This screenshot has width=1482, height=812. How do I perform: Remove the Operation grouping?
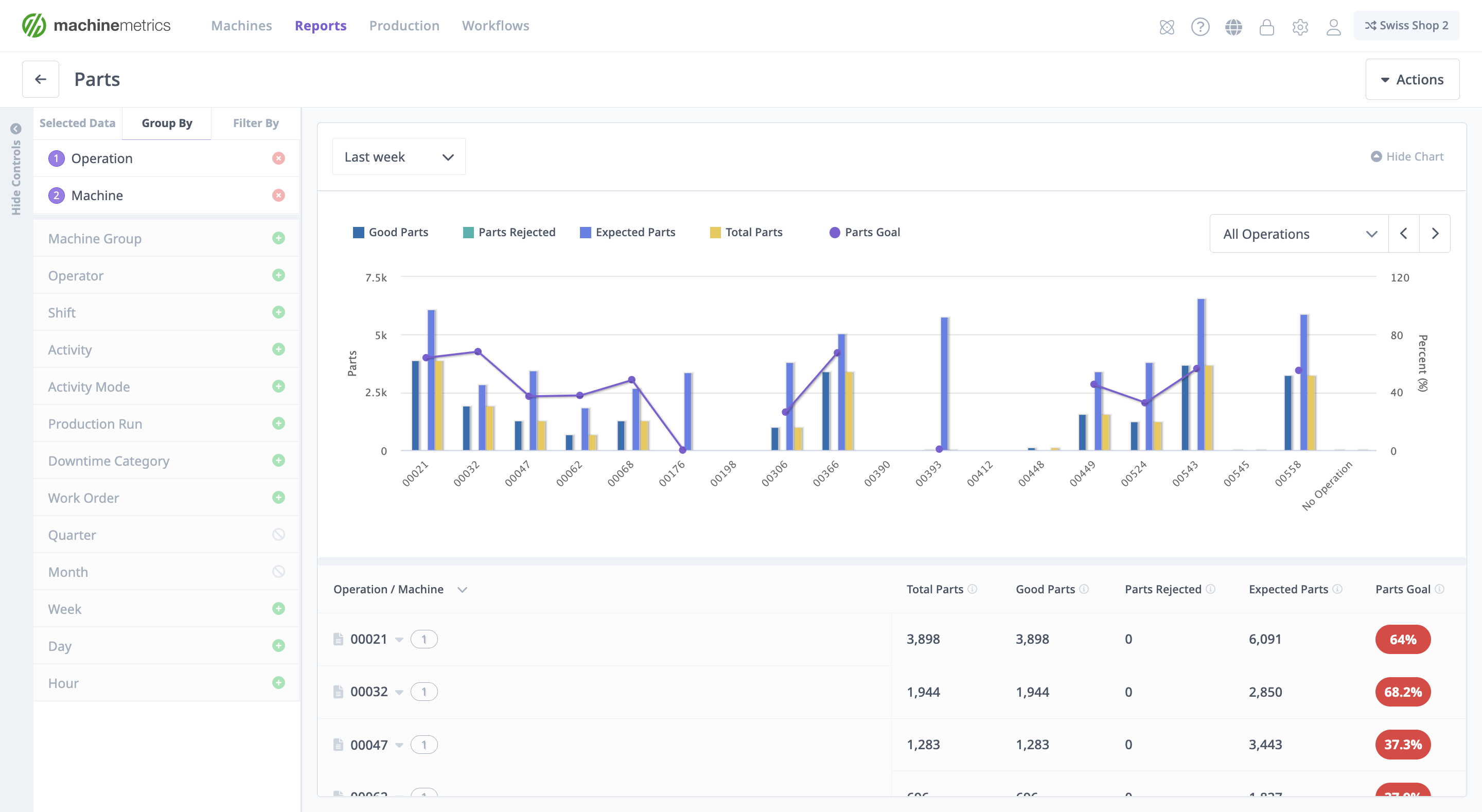pos(278,158)
